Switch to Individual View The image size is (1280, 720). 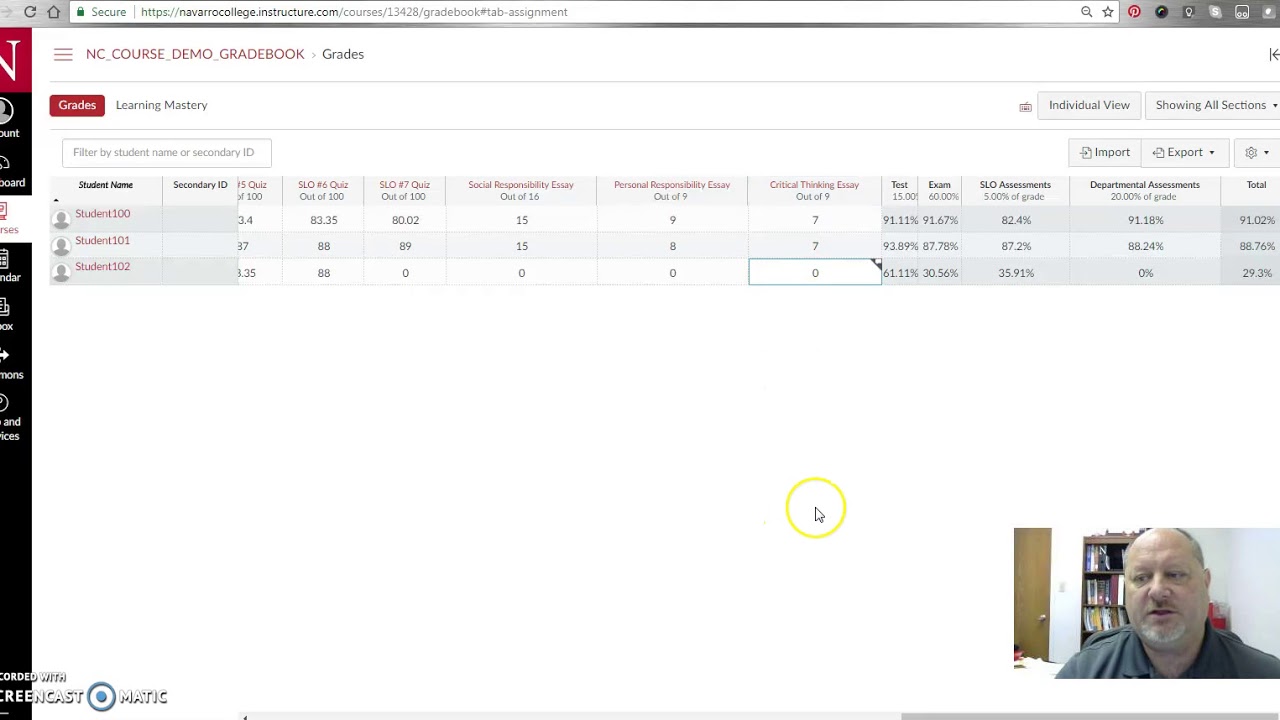[1089, 105]
